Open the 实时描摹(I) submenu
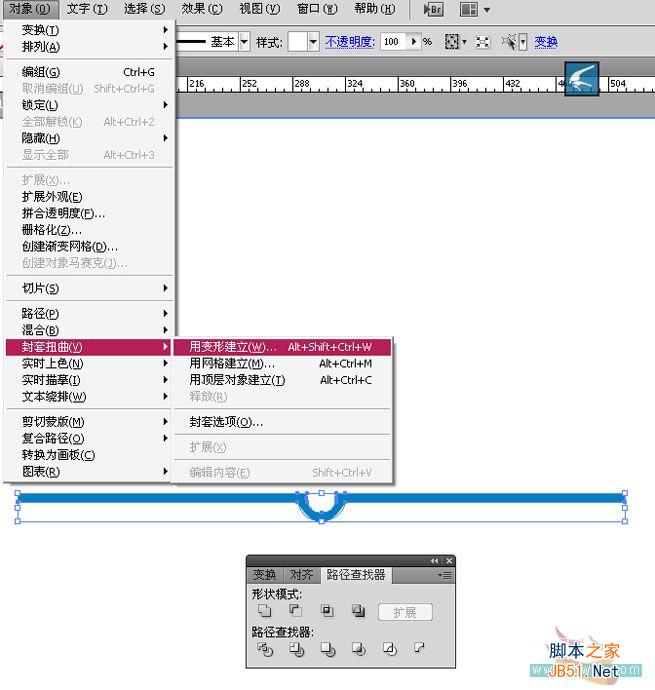This screenshot has height=690, width=655. click(90, 380)
